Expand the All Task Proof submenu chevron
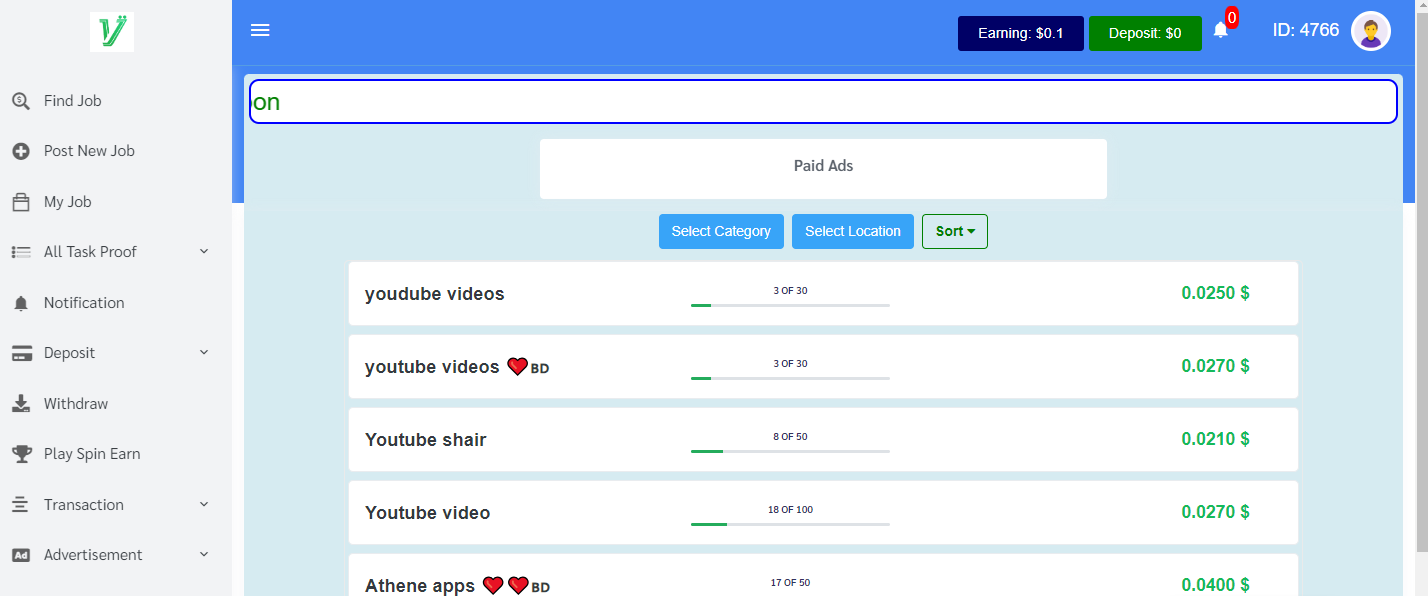This screenshot has width=1428, height=596. click(204, 251)
